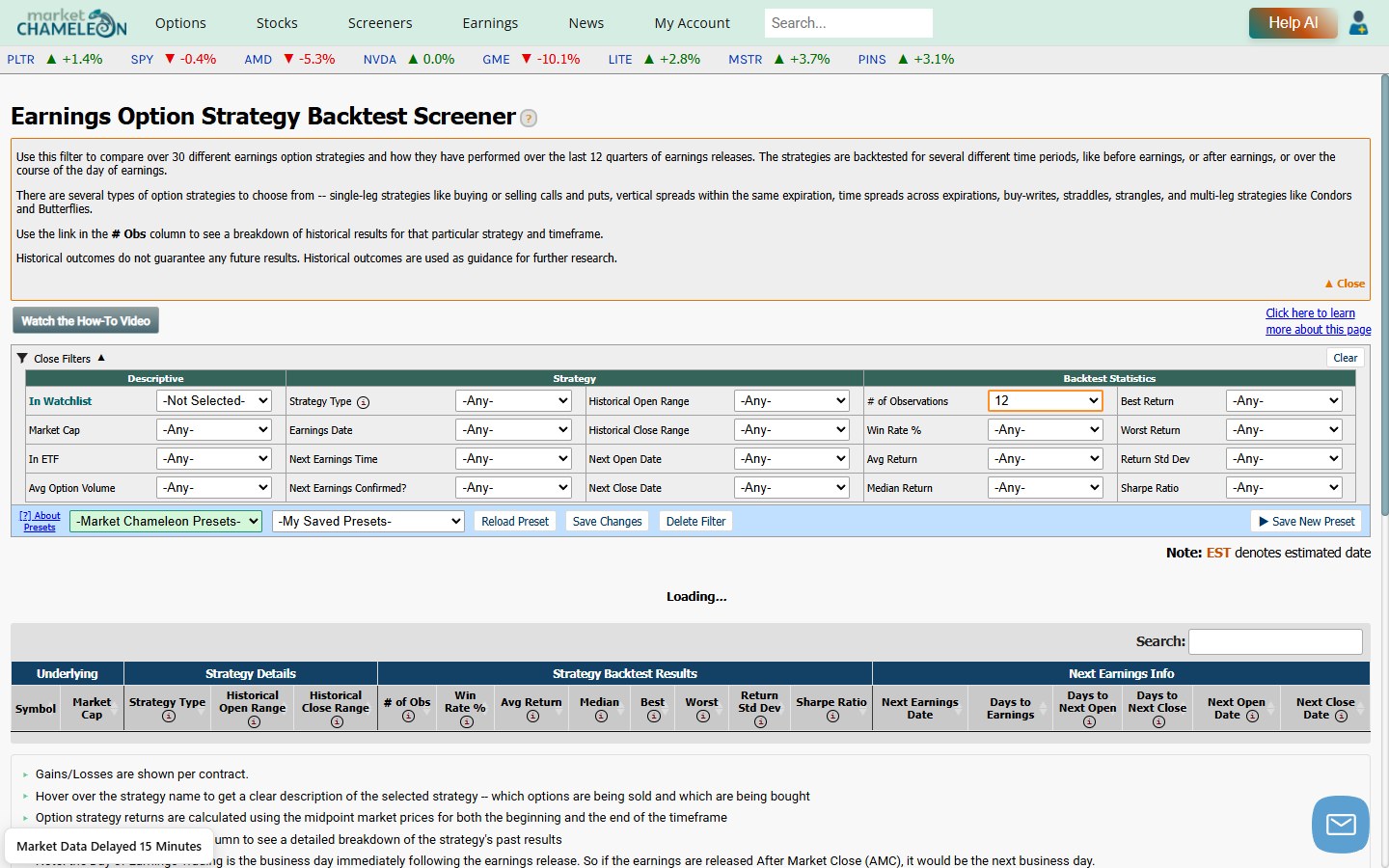Click info icon under Worst column
The height and width of the screenshot is (868, 1389).
click(x=702, y=717)
